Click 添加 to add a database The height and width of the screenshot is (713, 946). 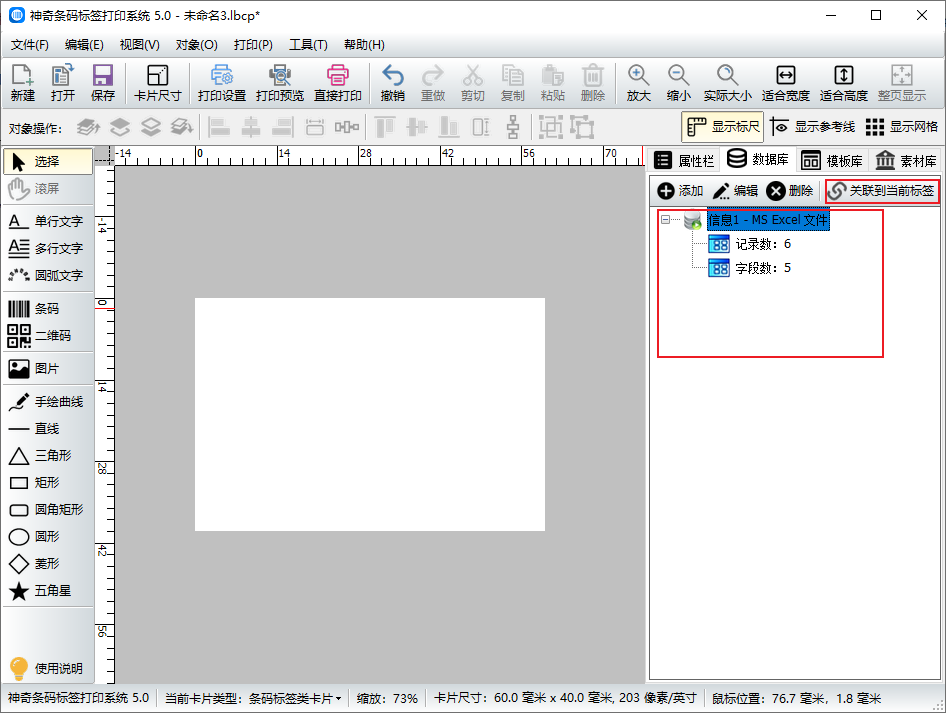tap(680, 191)
